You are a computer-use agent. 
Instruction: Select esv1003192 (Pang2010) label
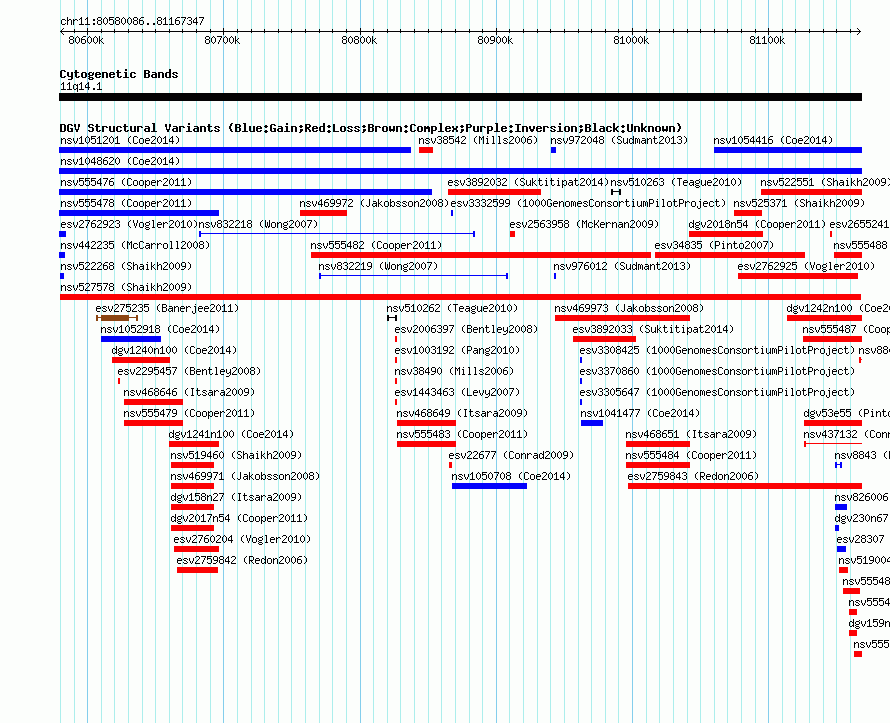coord(457,350)
